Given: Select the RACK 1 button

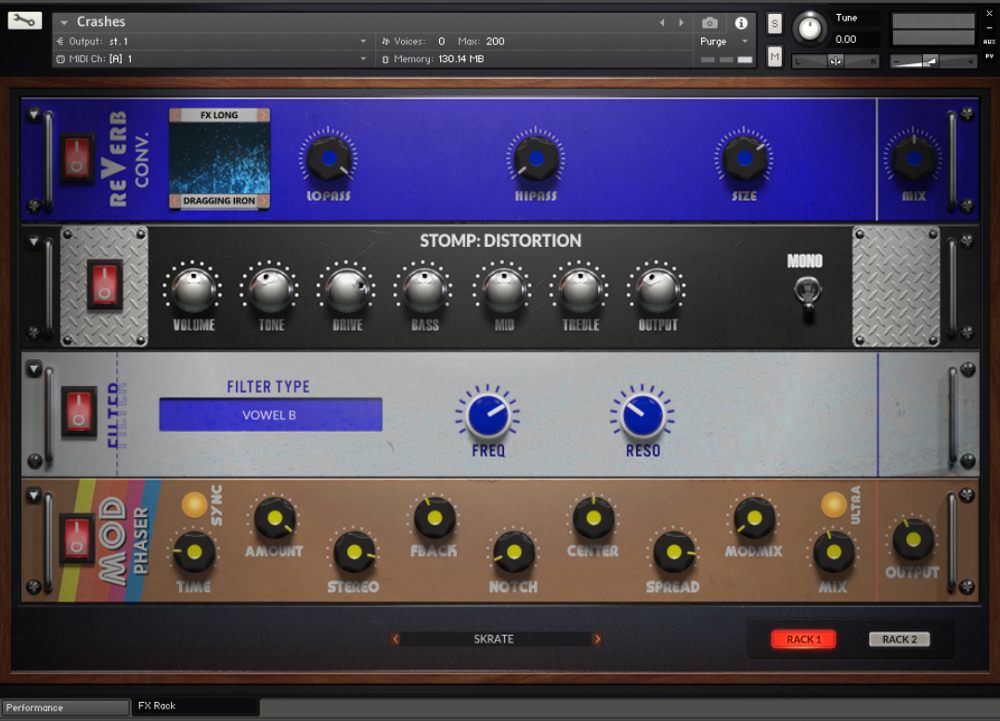Looking at the screenshot, I should 804,639.
